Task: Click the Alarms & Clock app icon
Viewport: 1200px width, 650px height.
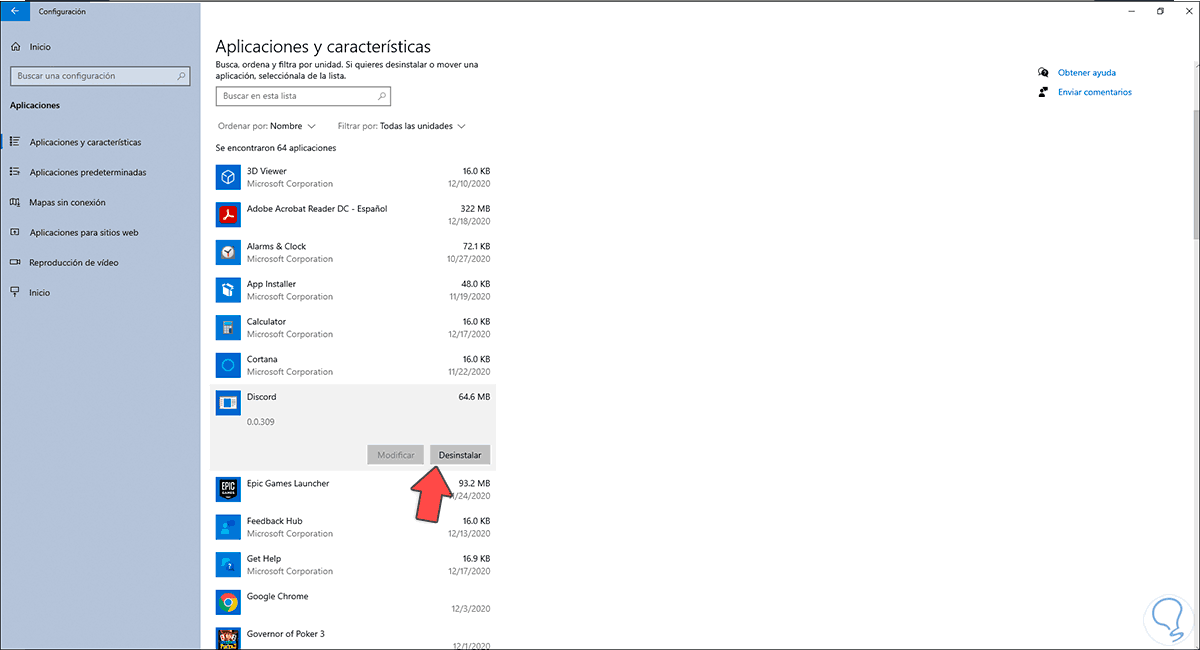Action: (x=228, y=252)
